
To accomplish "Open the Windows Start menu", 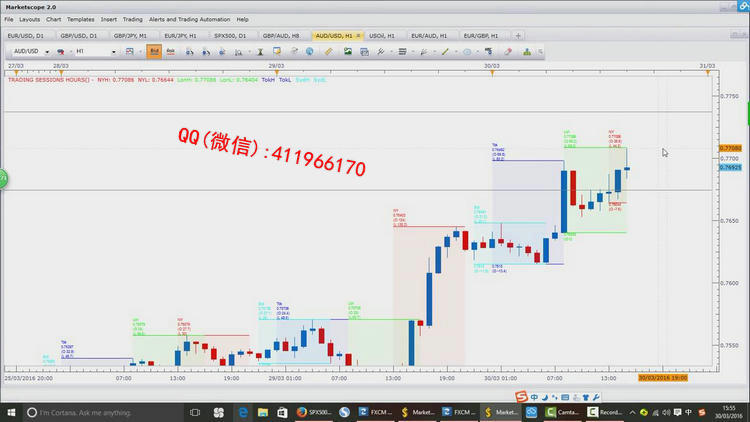I will point(11,412).
